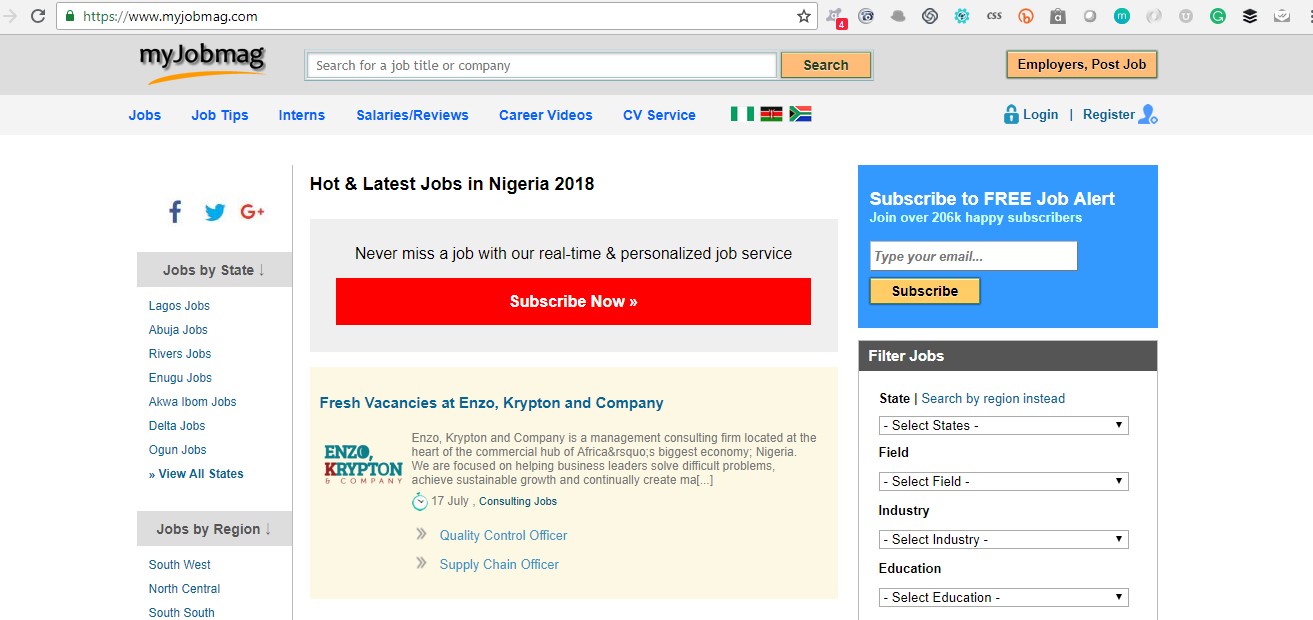Click the yellow Subscribe button

tap(925, 291)
